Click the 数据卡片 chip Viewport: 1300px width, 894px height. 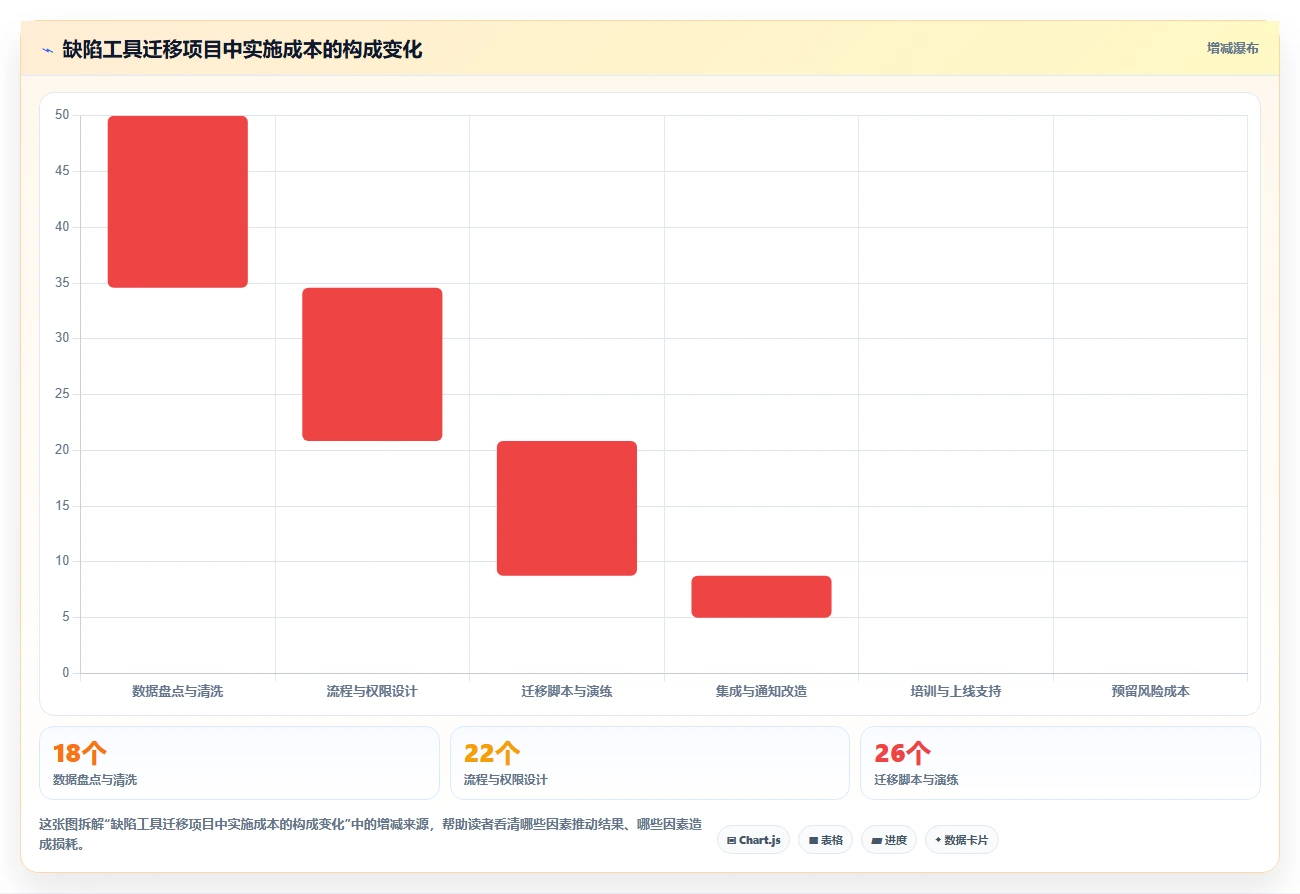pyautogui.click(x=961, y=840)
